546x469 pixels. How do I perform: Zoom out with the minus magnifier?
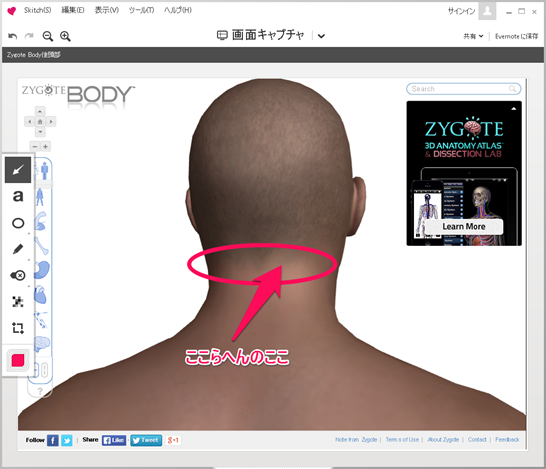pyautogui.click(x=48, y=36)
